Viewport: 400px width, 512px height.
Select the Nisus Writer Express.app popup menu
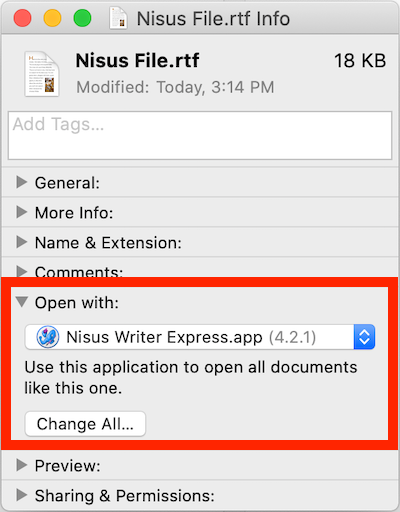(x=200, y=337)
